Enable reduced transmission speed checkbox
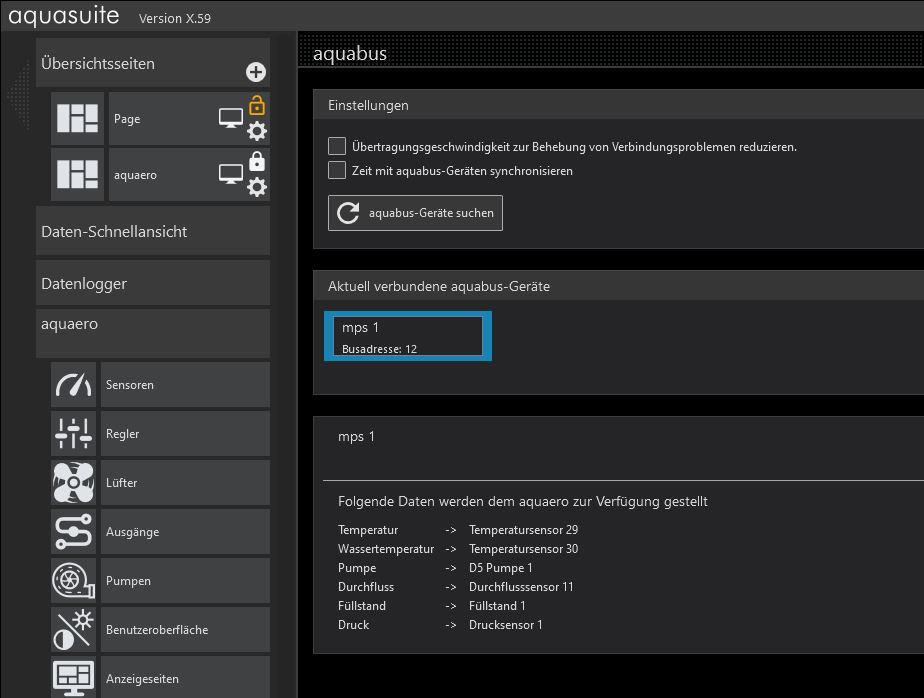 [336, 146]
